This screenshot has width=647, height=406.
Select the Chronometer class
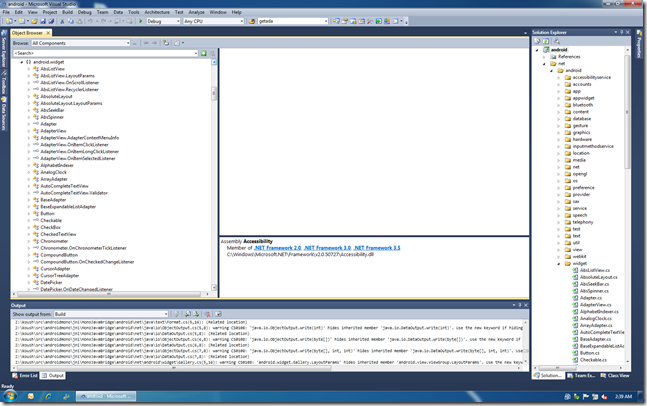click(54, 241)
